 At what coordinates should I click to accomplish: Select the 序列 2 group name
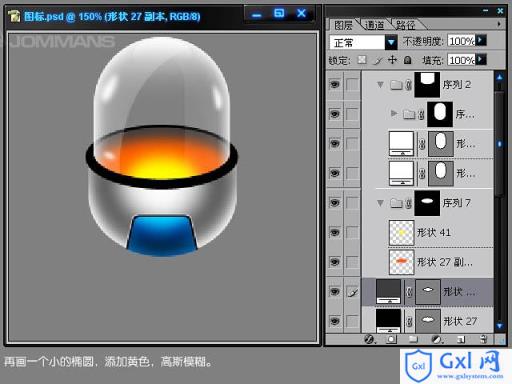coord(457,85)
